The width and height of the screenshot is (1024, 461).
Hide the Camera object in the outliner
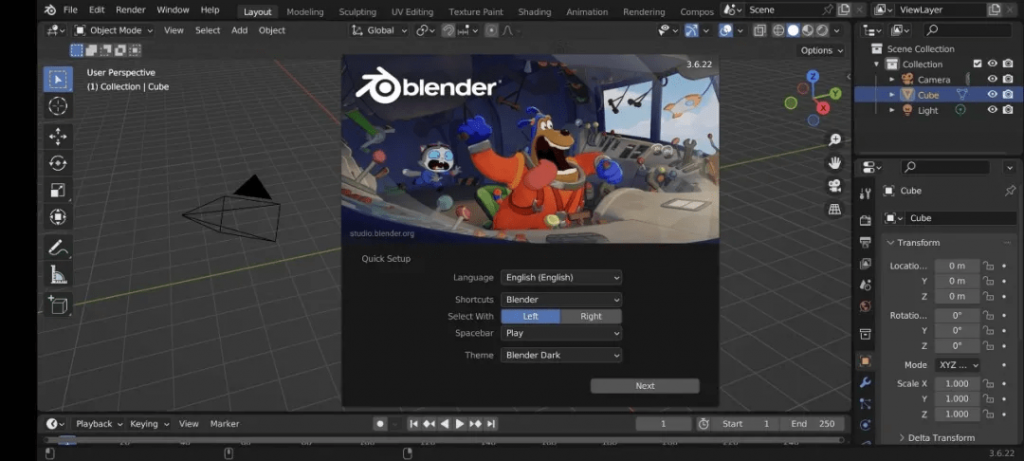[x=993, y=79]
